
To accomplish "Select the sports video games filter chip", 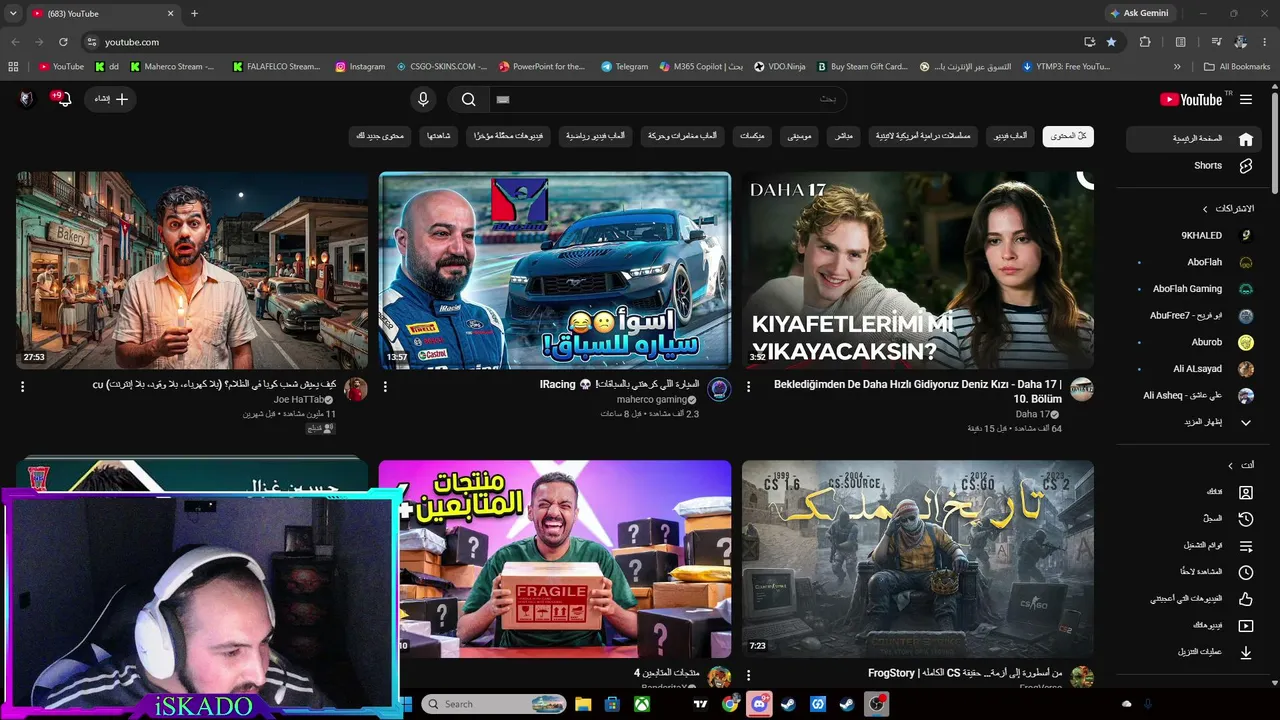I will pyautogui.click(x=596, y=136).
